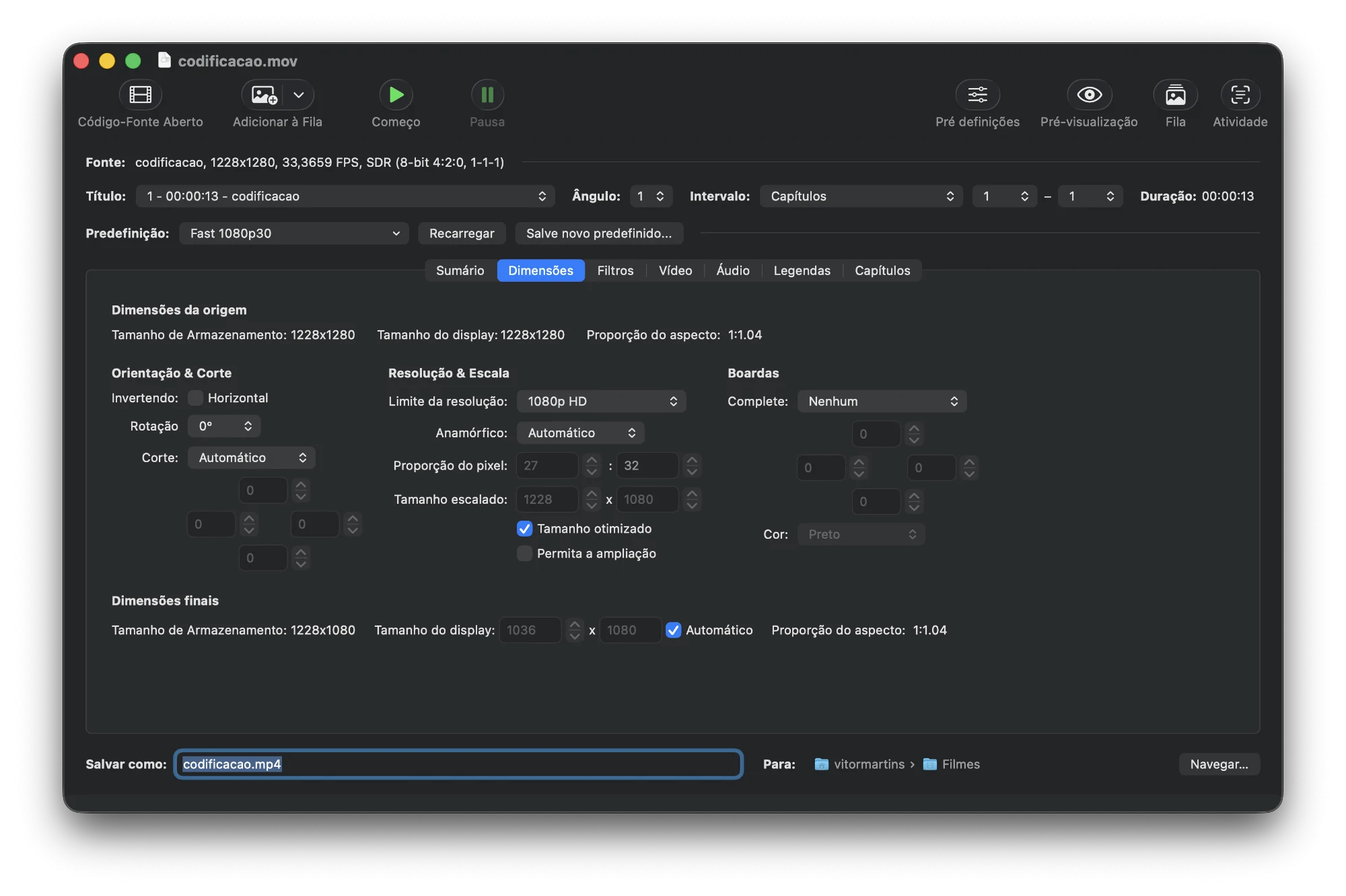Open the Intervalo Capítulos dropdown
Image resolution: width=1346 pixels, height=896 pixels.
[861, 196]
